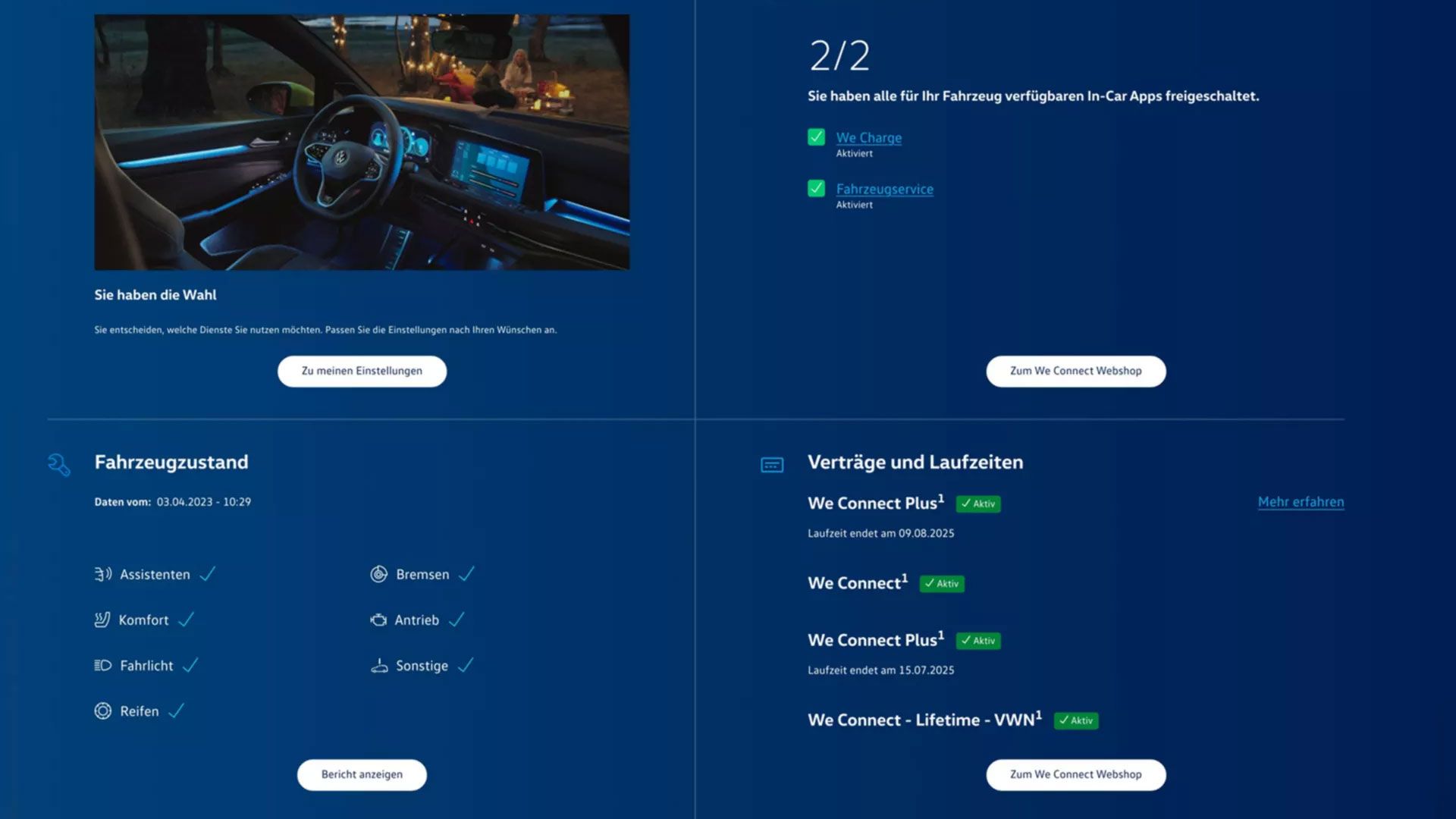Click the Assistenten radar icon

click(103, 574)
